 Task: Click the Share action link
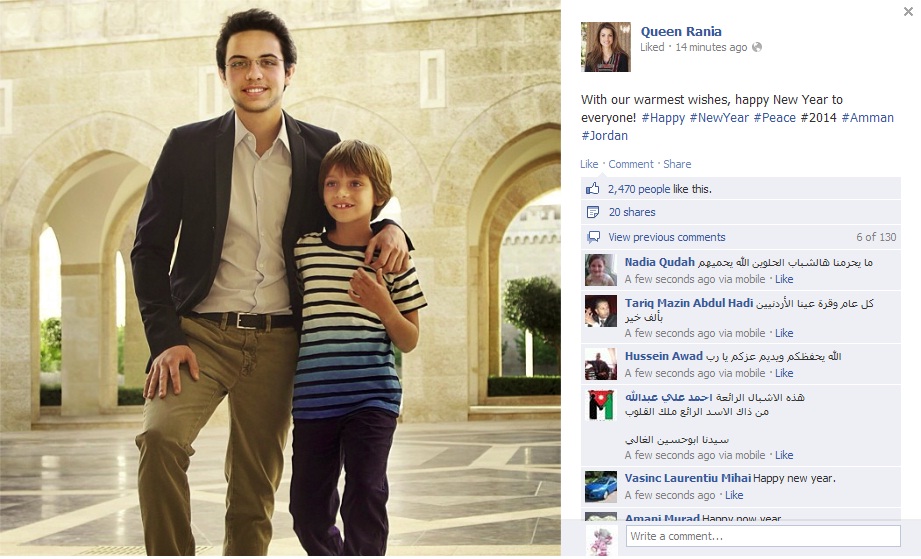(677, 164)
